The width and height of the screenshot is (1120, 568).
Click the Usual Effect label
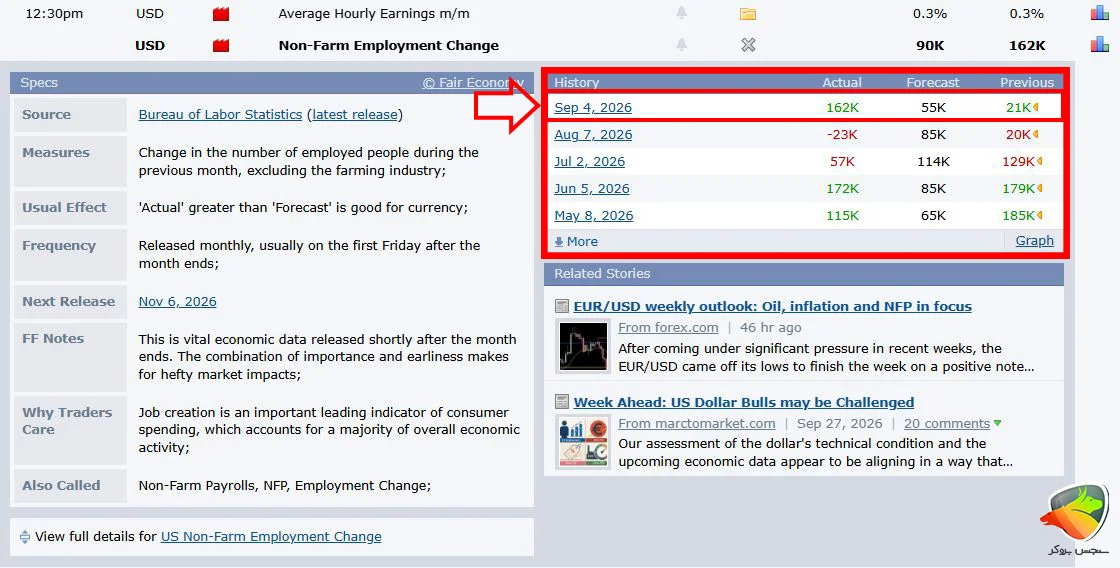[64, 207]
